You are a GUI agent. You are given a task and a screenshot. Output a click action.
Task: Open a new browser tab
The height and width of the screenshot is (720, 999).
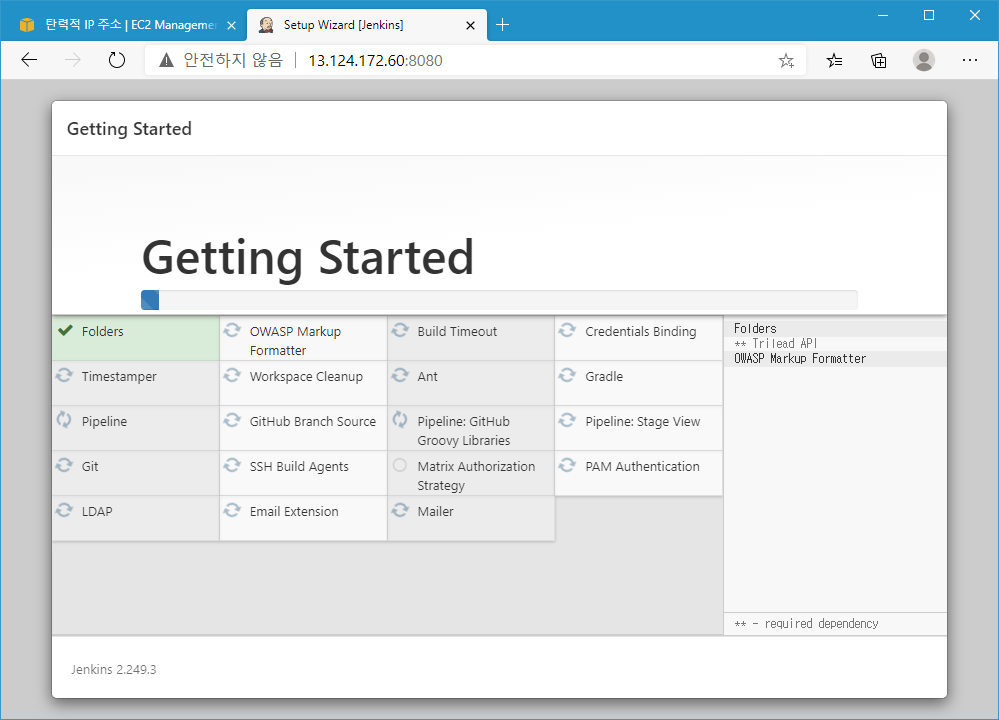tap(502, 25)
